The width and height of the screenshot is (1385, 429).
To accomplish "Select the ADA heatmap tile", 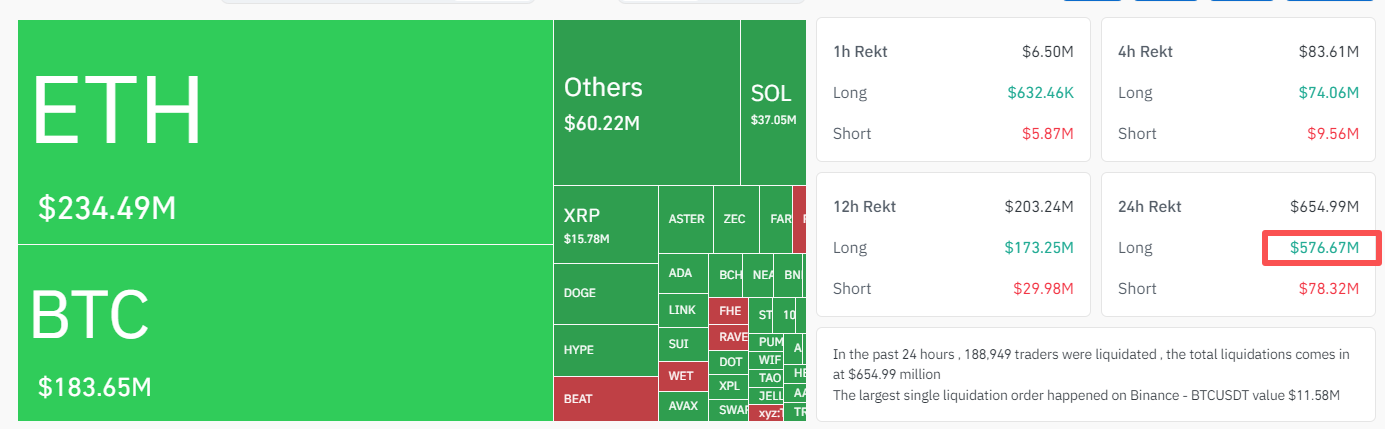I will (681, 273).
